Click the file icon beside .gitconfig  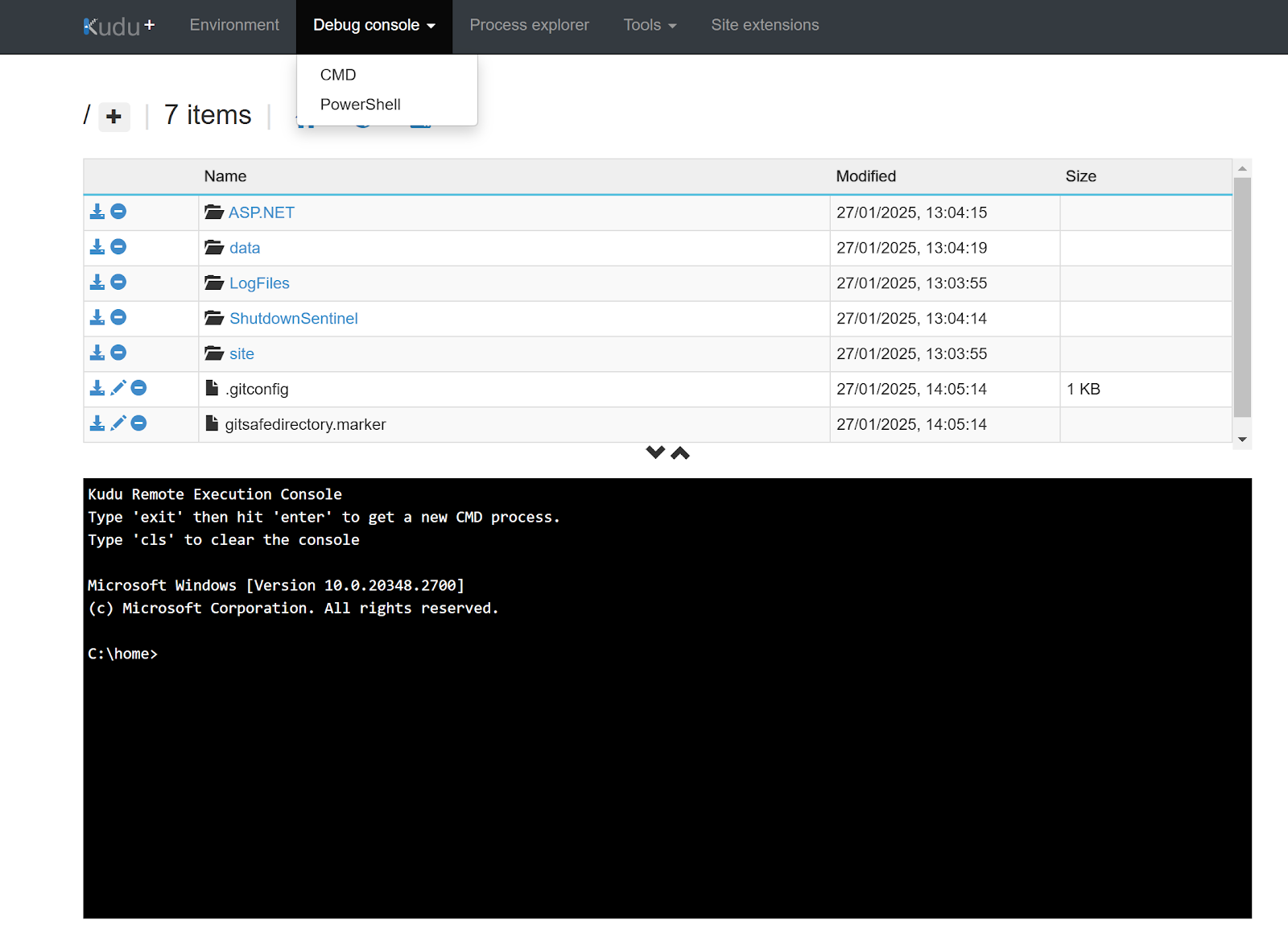212,388
